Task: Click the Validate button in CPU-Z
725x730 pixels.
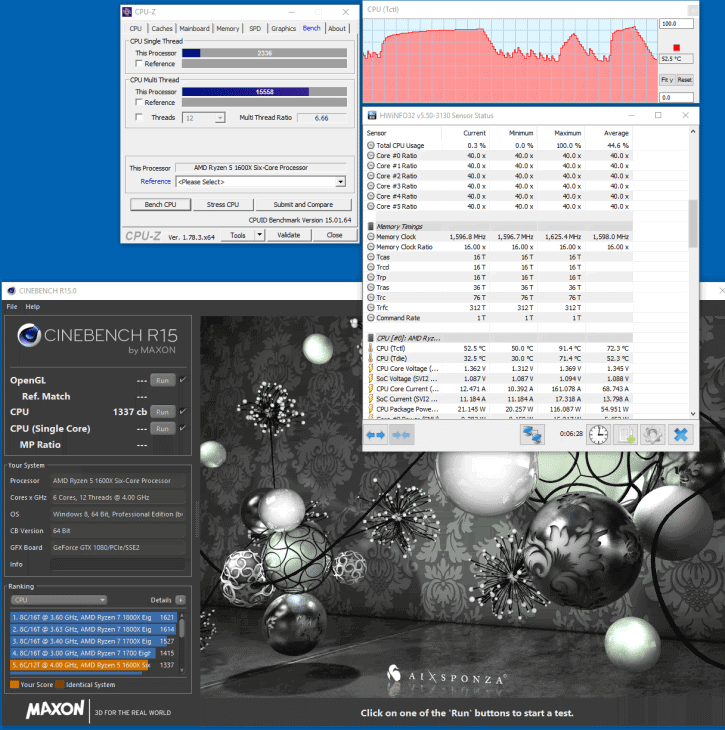Action: coord(288,235)
